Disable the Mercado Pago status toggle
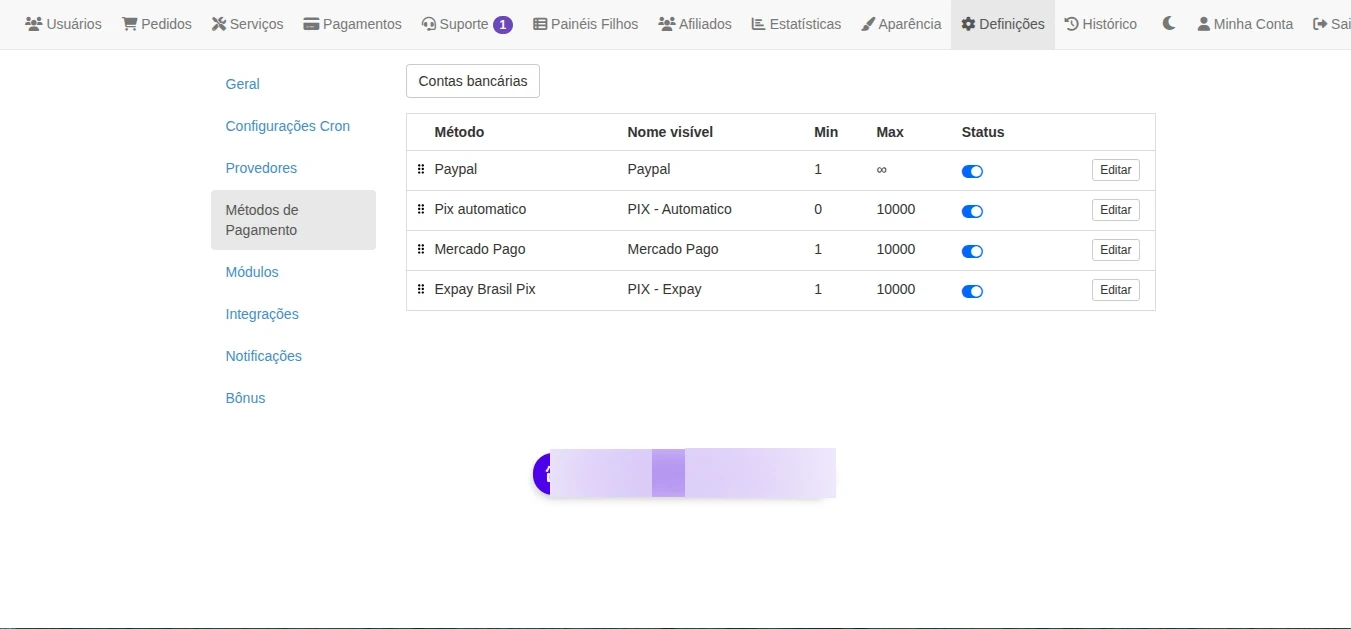 (x=972, y=251)
